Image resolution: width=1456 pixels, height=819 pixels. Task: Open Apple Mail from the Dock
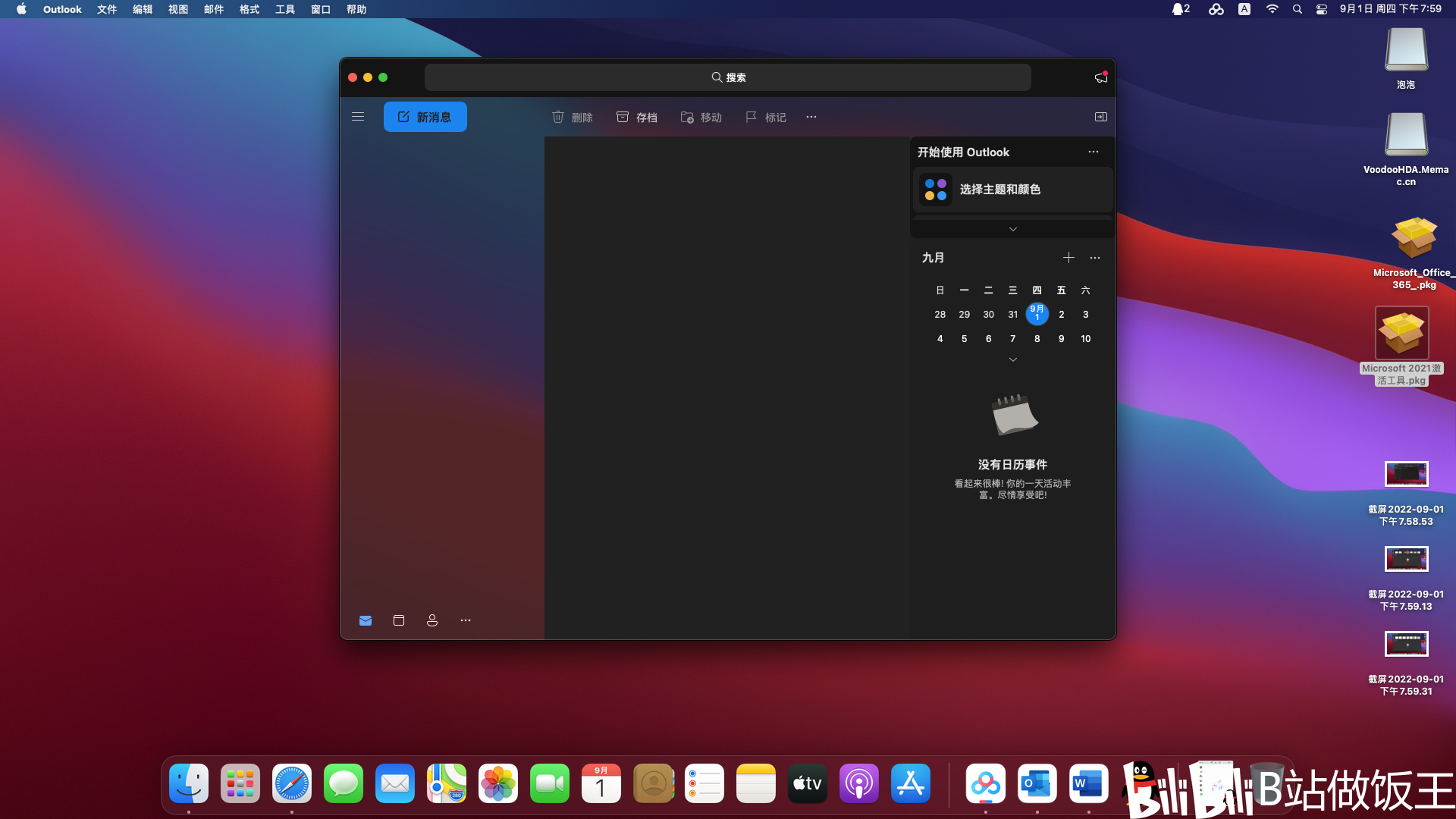pyautogui.click(x=395, y=783)
